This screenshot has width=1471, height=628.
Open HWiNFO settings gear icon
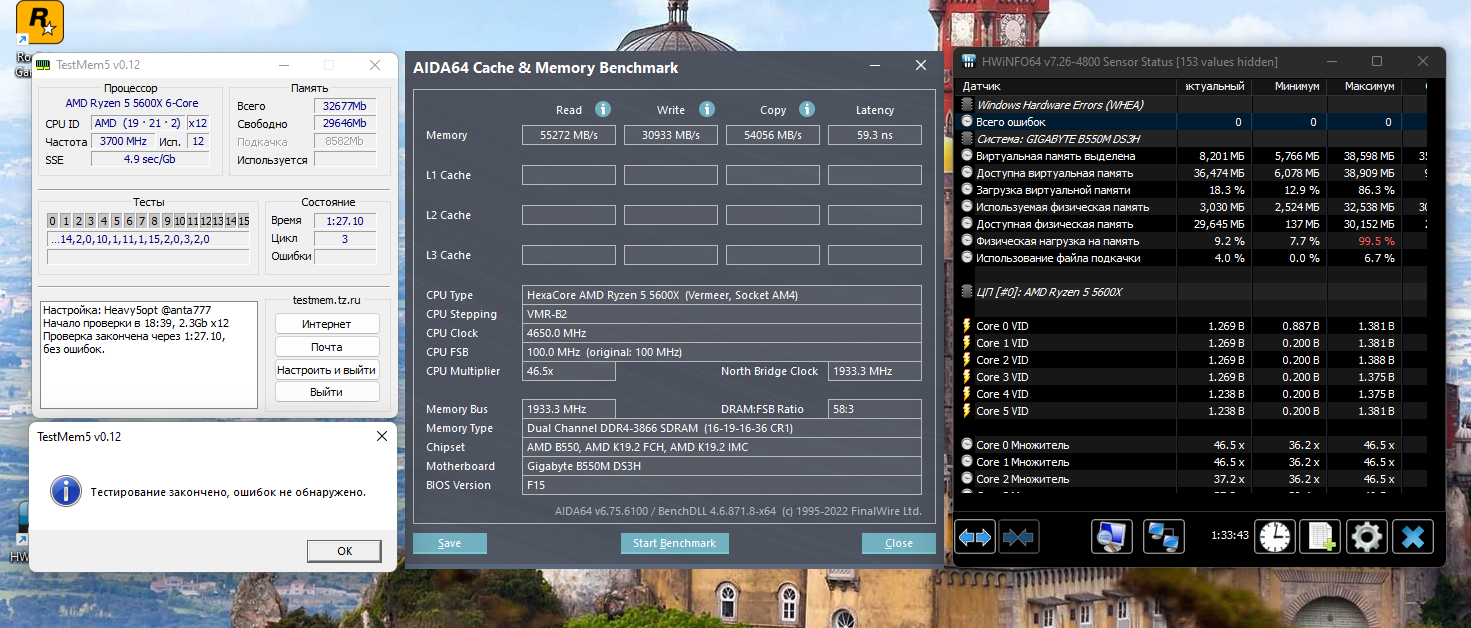1366,537
